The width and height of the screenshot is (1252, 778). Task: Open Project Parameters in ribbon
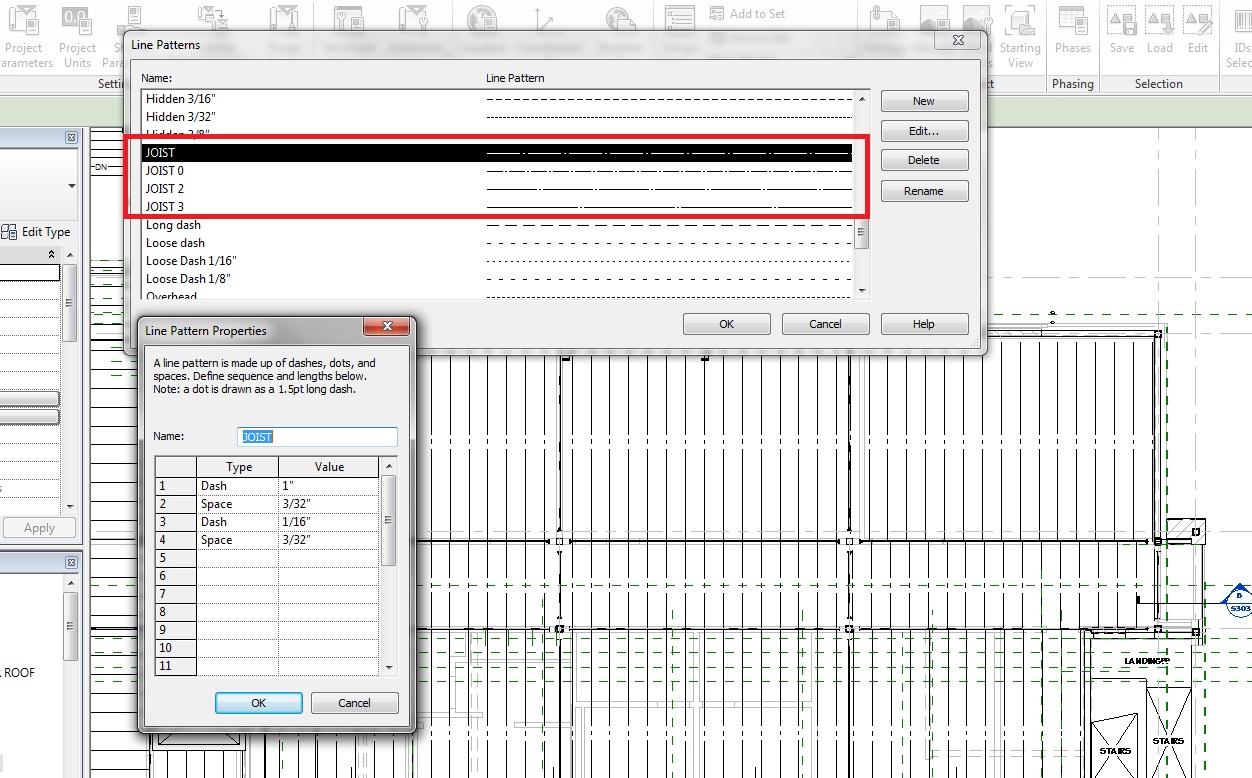point(25,36)
